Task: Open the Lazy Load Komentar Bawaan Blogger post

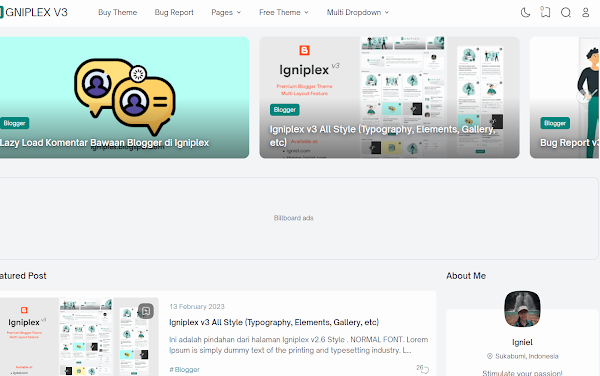Action: pos(104,143)
